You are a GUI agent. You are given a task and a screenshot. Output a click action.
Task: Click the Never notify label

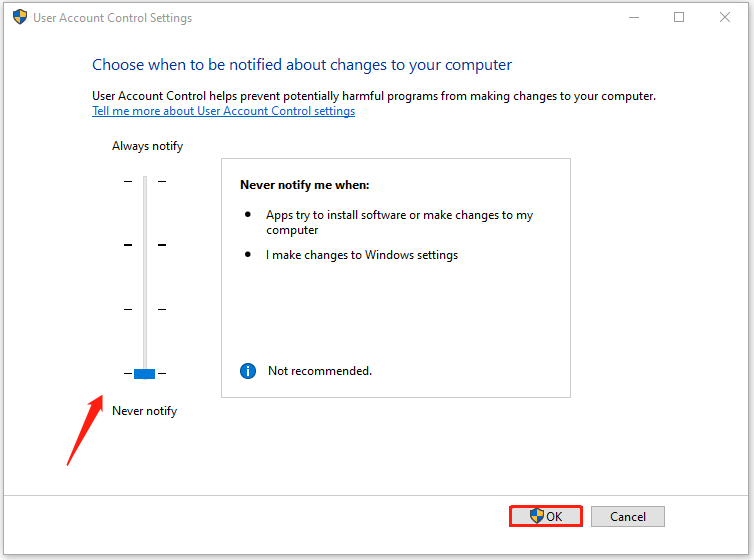point(144,411)
